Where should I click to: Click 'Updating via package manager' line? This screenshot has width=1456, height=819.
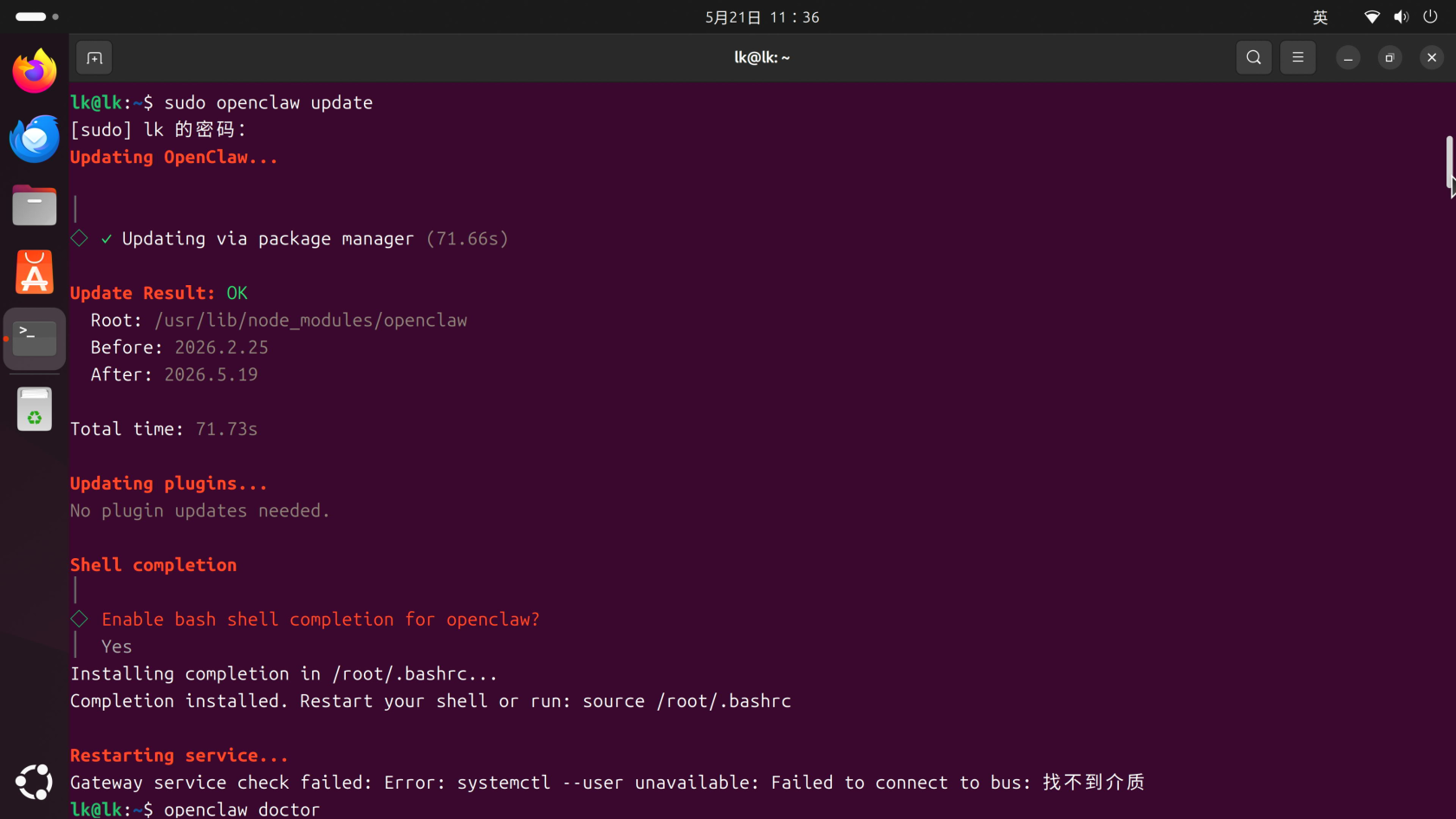tap(268, 238)
